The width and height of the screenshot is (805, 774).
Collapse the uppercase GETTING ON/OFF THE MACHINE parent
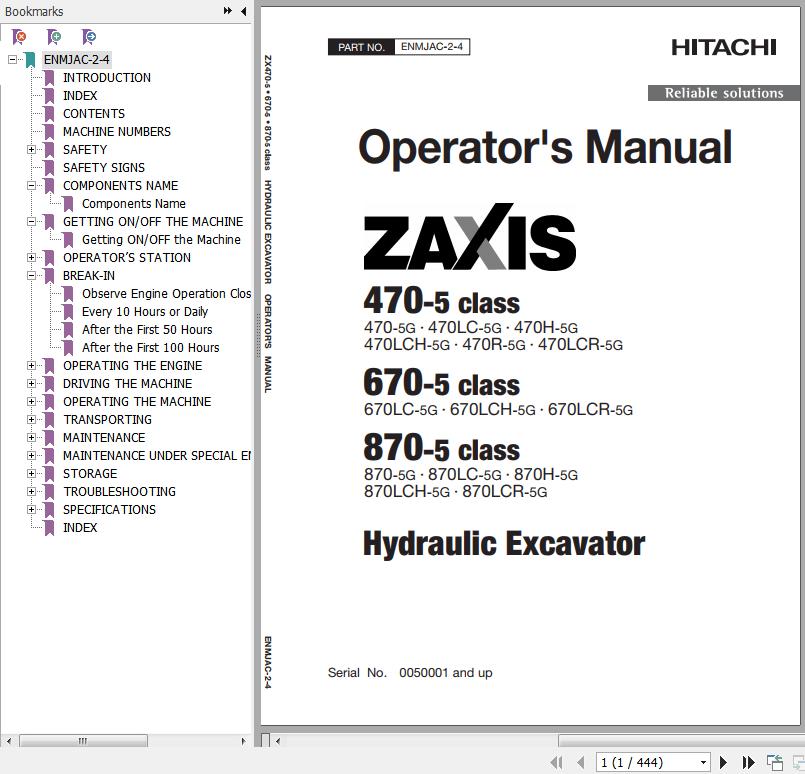tap(31, 222)
